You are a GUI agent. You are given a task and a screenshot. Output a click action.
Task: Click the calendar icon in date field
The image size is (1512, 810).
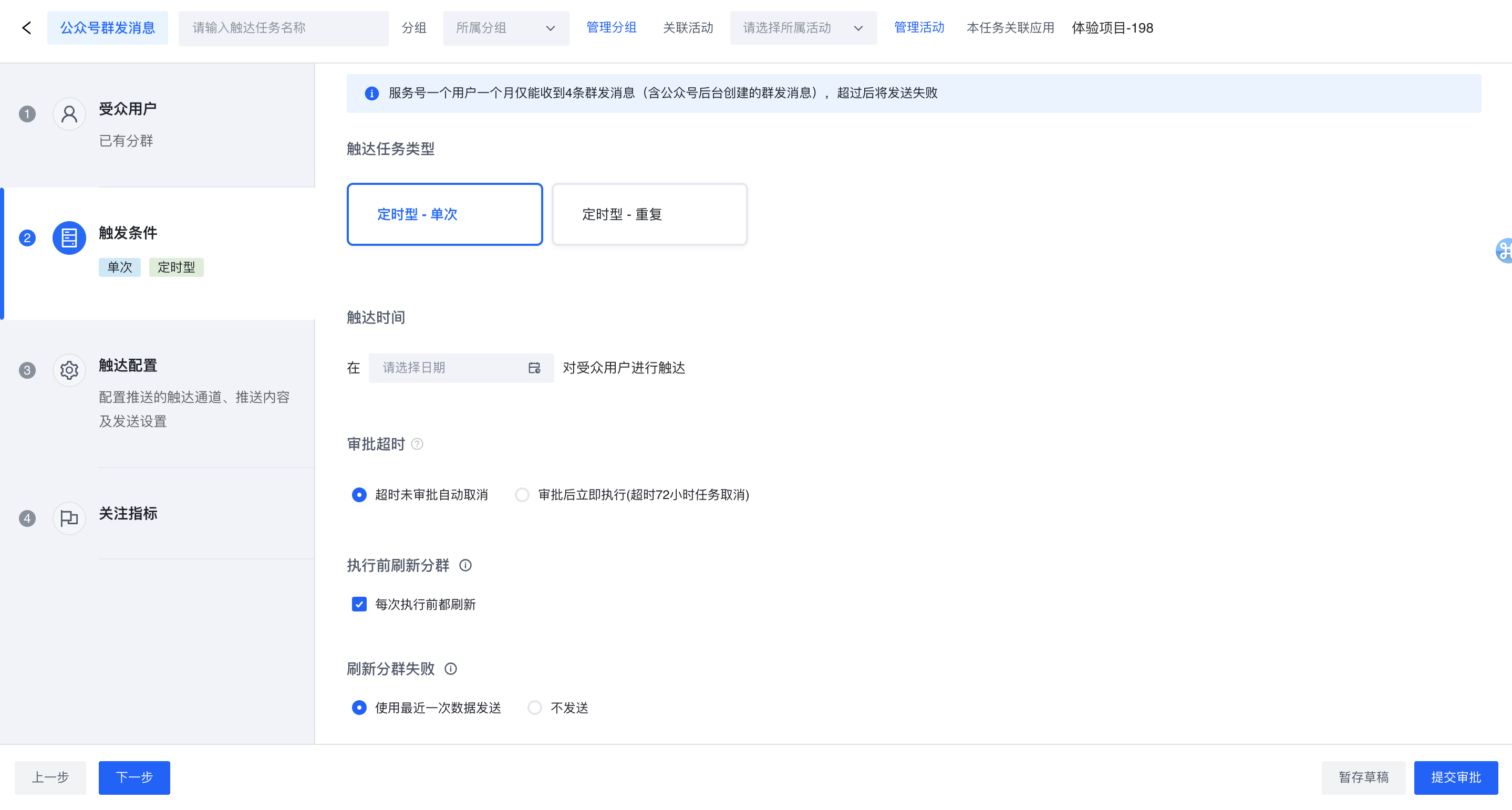[534, 368]
